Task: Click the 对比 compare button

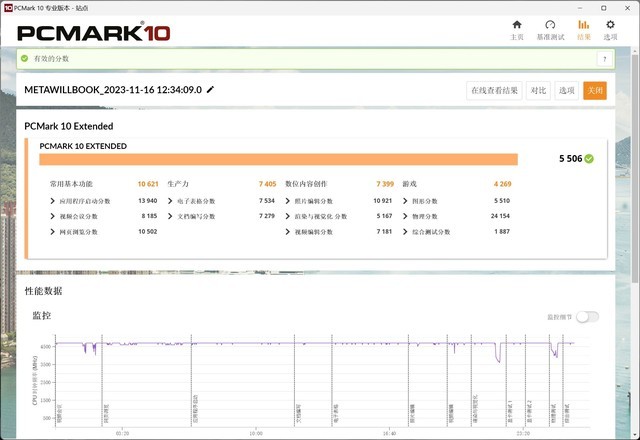Action: [538, 91]
